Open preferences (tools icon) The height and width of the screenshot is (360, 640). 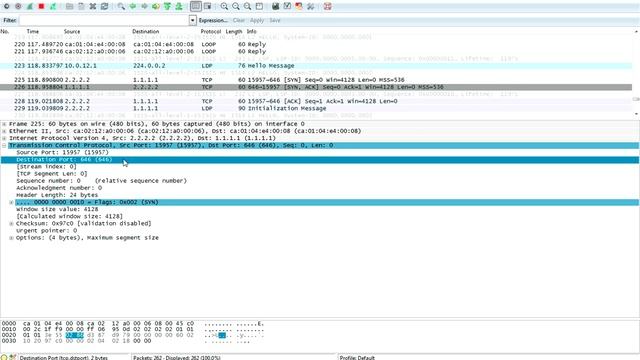[x=311, y=7]
